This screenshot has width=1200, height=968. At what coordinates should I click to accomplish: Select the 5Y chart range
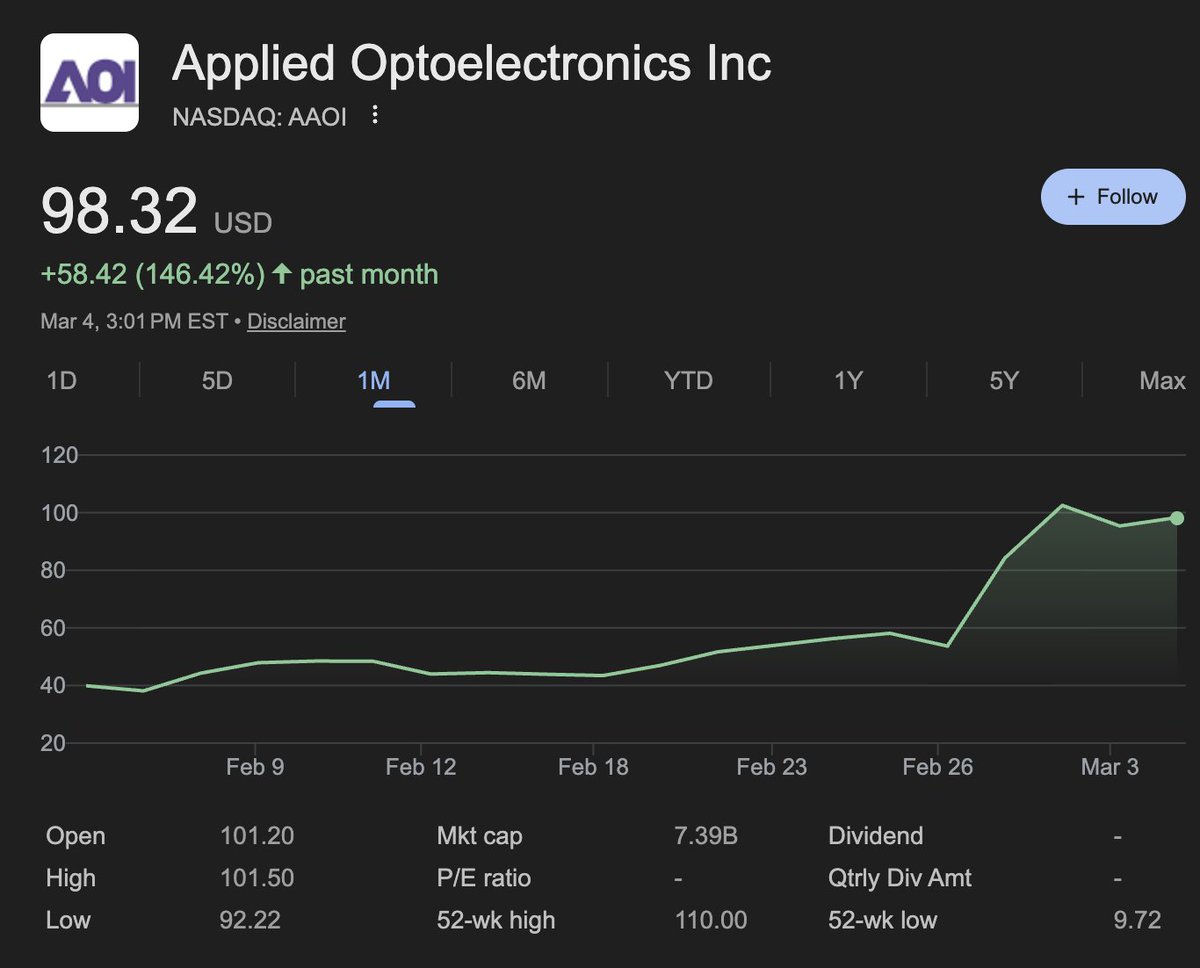click(1003, 381)
